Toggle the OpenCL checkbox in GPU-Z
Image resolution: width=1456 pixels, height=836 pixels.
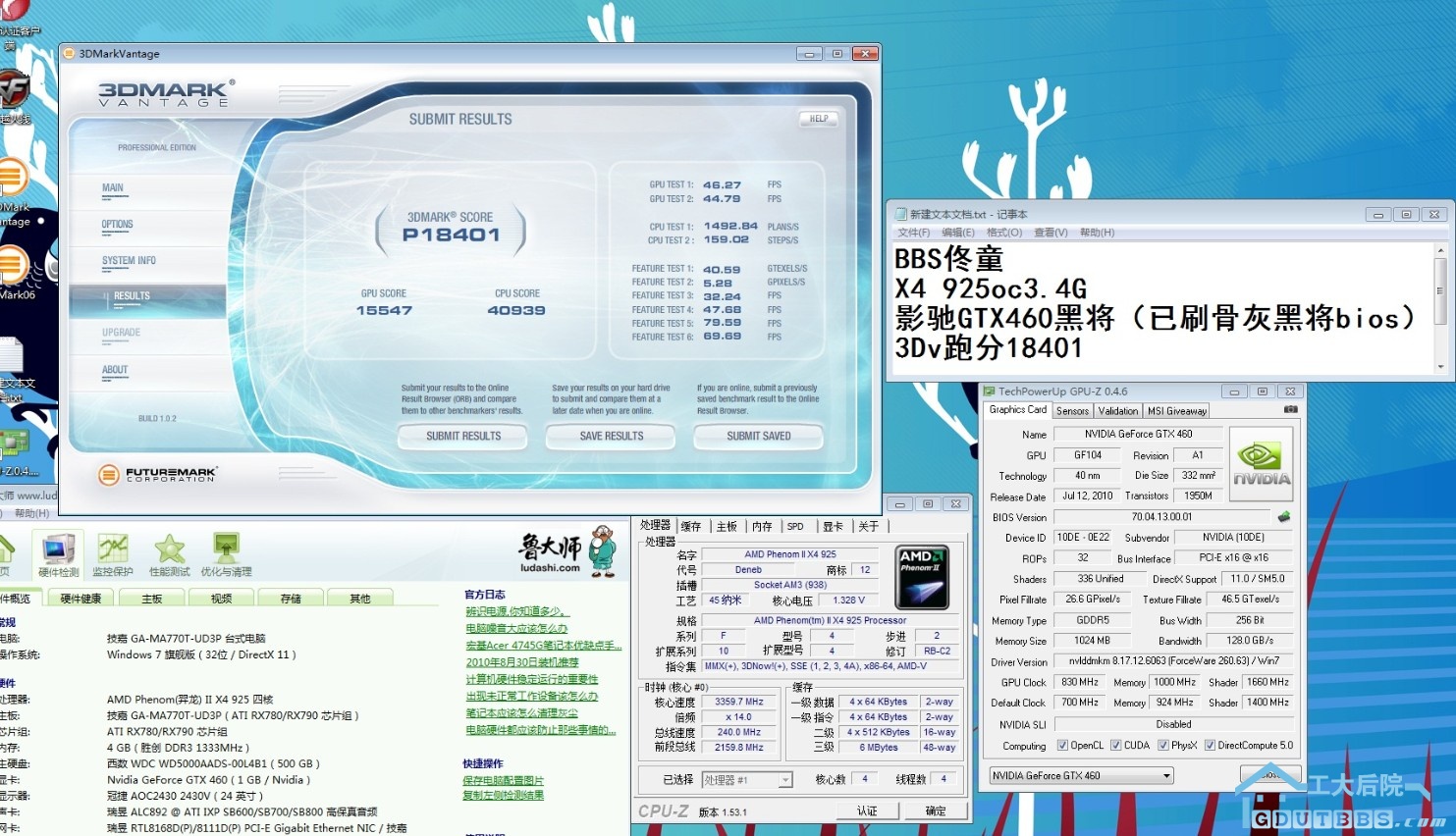pos(1061,746)
